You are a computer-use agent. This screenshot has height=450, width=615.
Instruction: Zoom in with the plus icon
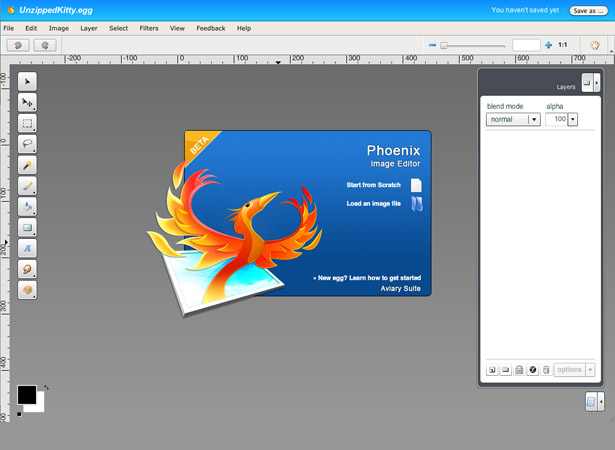tap(548, 45)
